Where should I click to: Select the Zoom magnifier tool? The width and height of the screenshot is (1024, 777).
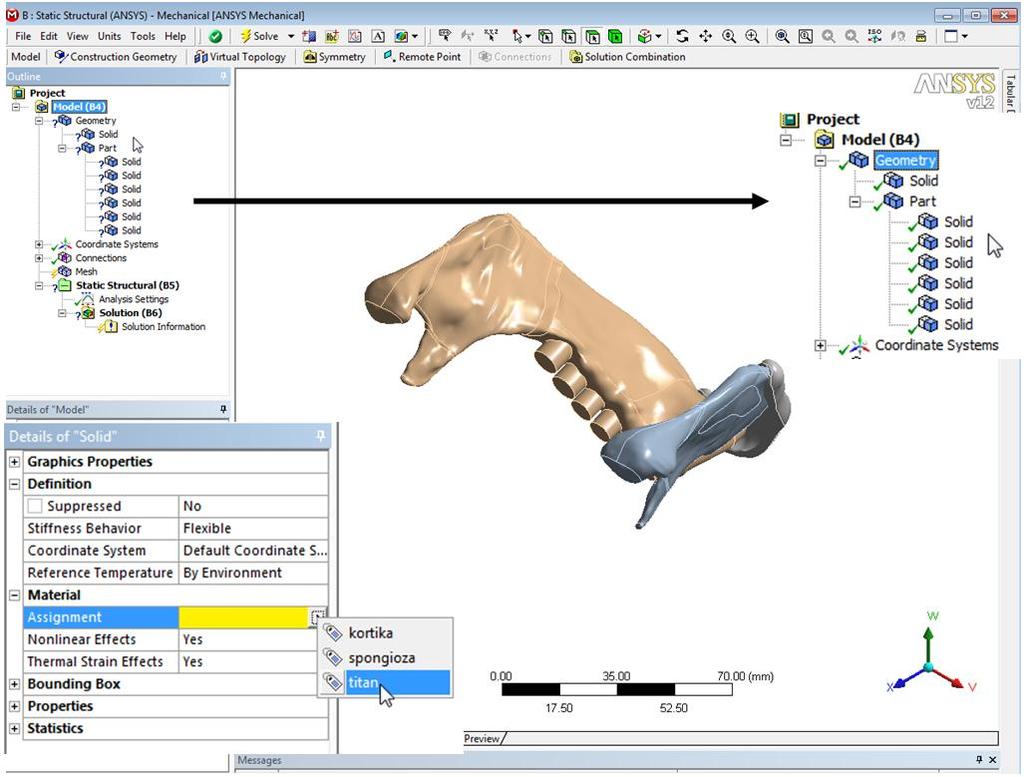tap(729, 37)
